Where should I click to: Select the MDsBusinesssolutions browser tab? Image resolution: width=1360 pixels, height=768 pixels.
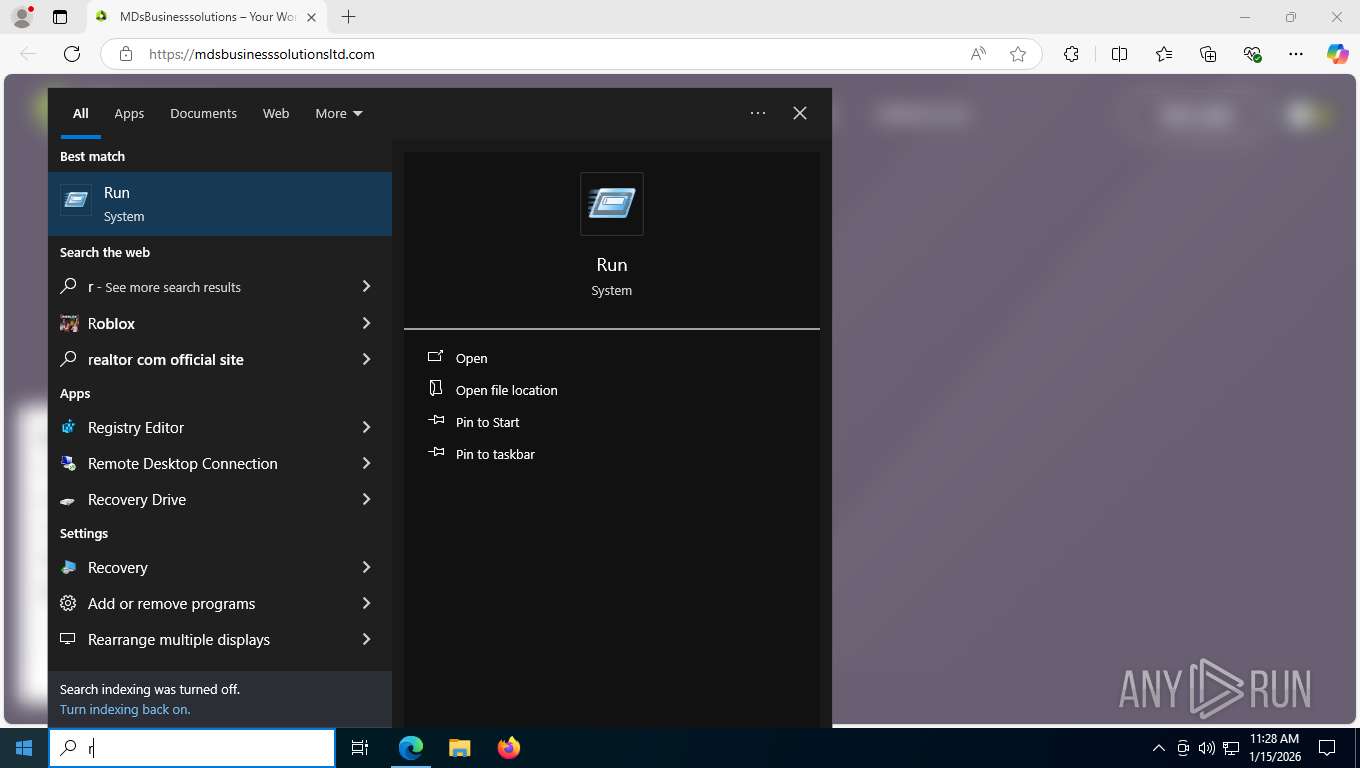click(207, 17)
